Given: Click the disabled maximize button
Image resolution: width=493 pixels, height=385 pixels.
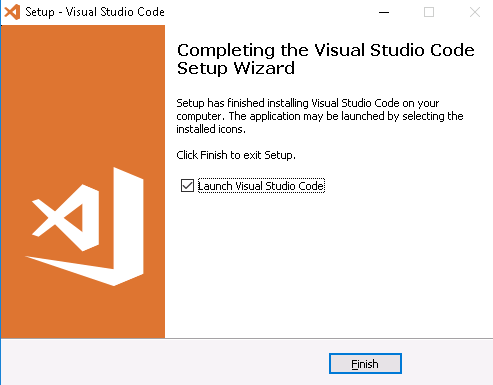Looking at the screenshot, I should [x=429, y=12].
